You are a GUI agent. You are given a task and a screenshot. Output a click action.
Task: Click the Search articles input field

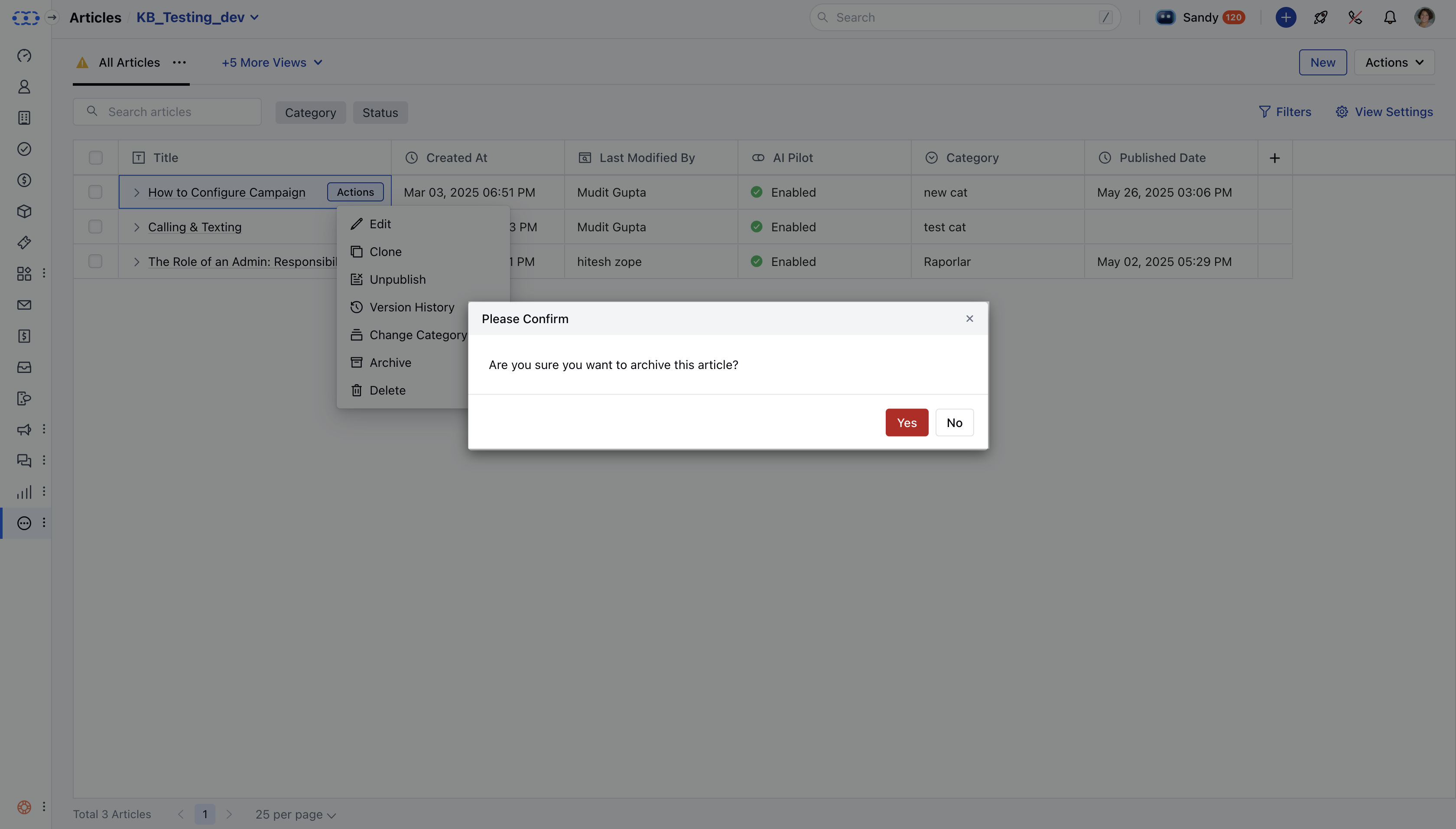[x=177, y=112]
